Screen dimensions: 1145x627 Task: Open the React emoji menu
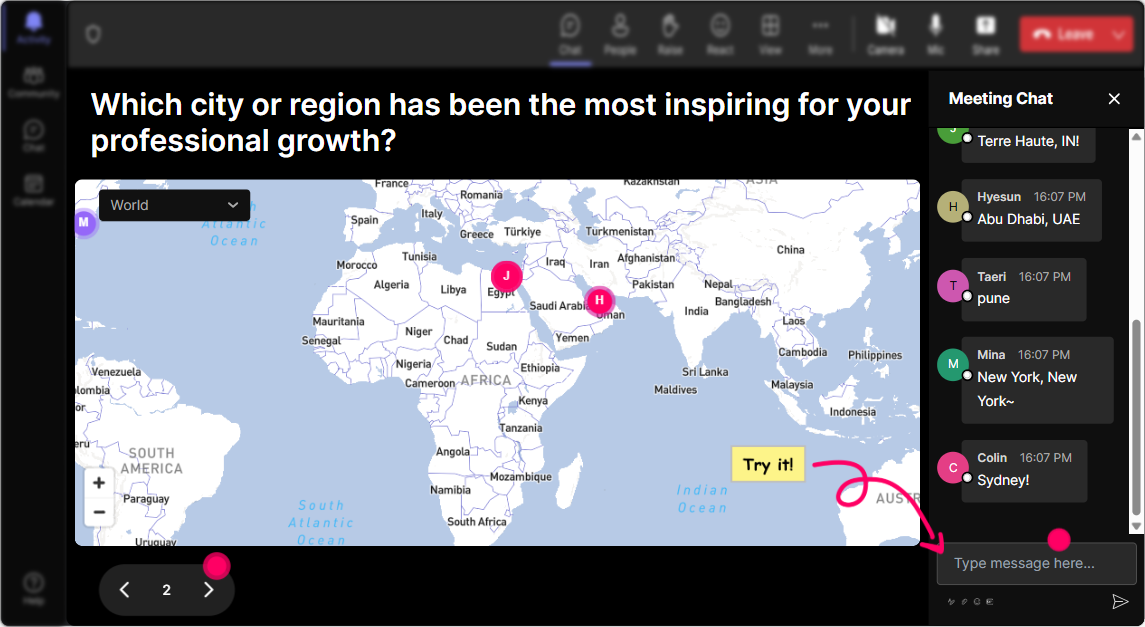point(720,34)
